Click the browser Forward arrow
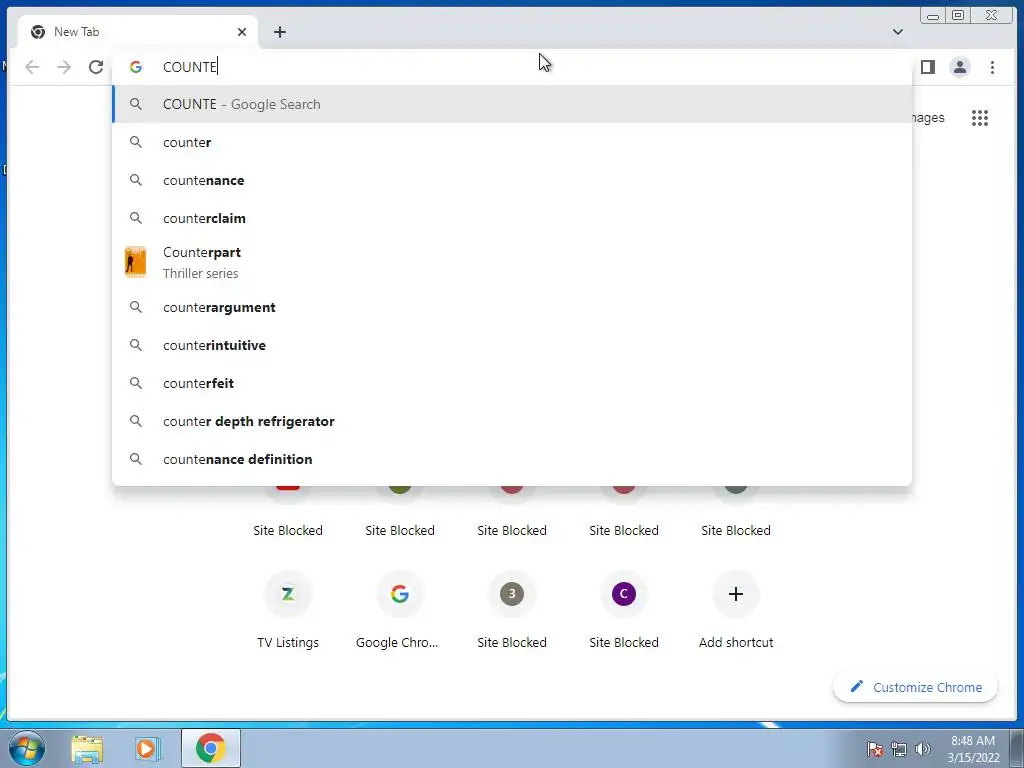Image resolution: width=1024 pixels, height=768 pixels. pos(64,67)
